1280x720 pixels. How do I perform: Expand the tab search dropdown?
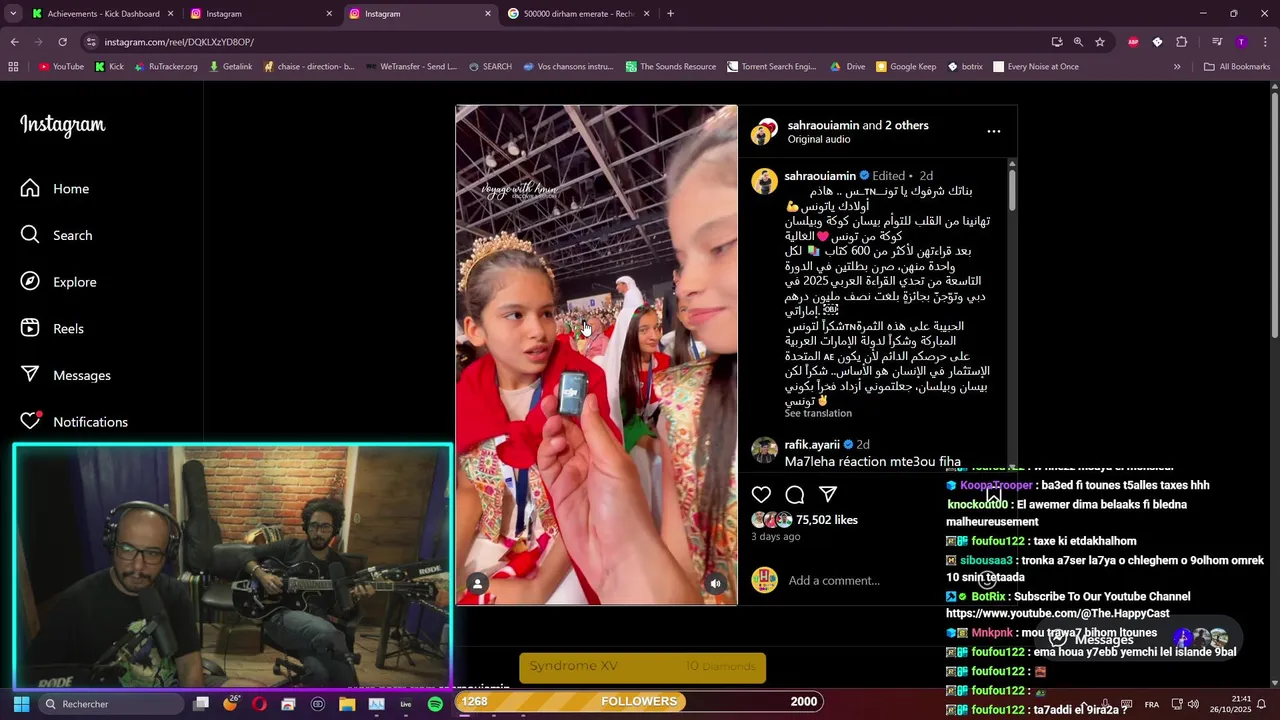pos(13,14)
